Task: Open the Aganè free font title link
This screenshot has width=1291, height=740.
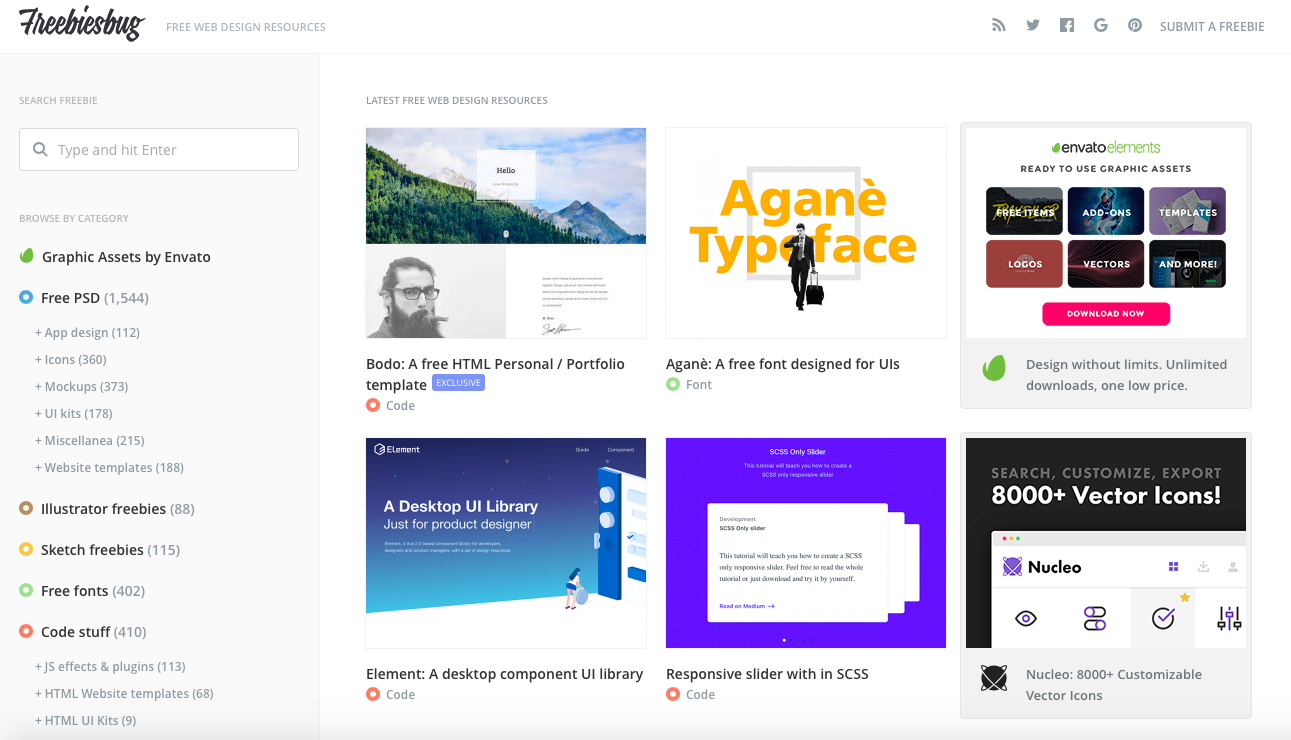Action: coord(783,364)
